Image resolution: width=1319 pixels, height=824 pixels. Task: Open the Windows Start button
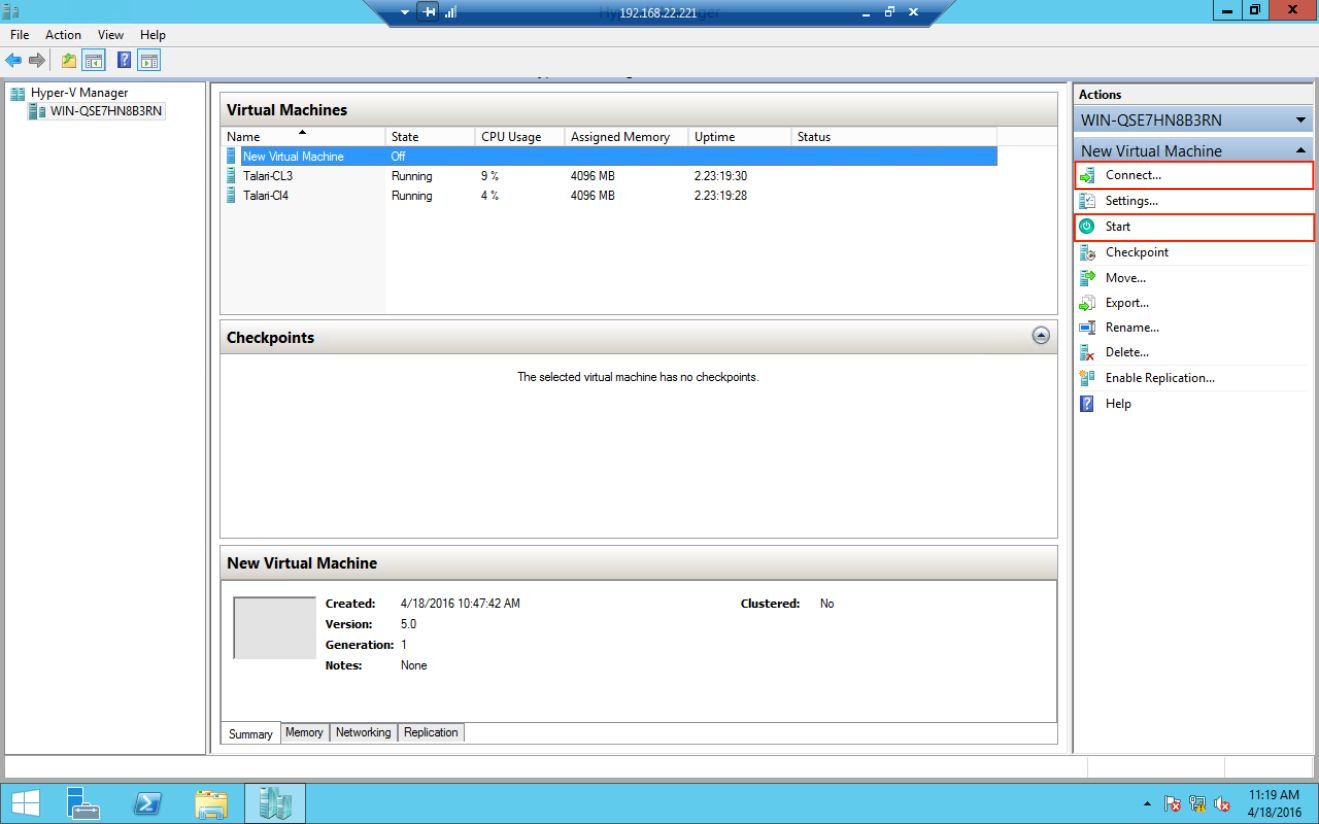26,803
